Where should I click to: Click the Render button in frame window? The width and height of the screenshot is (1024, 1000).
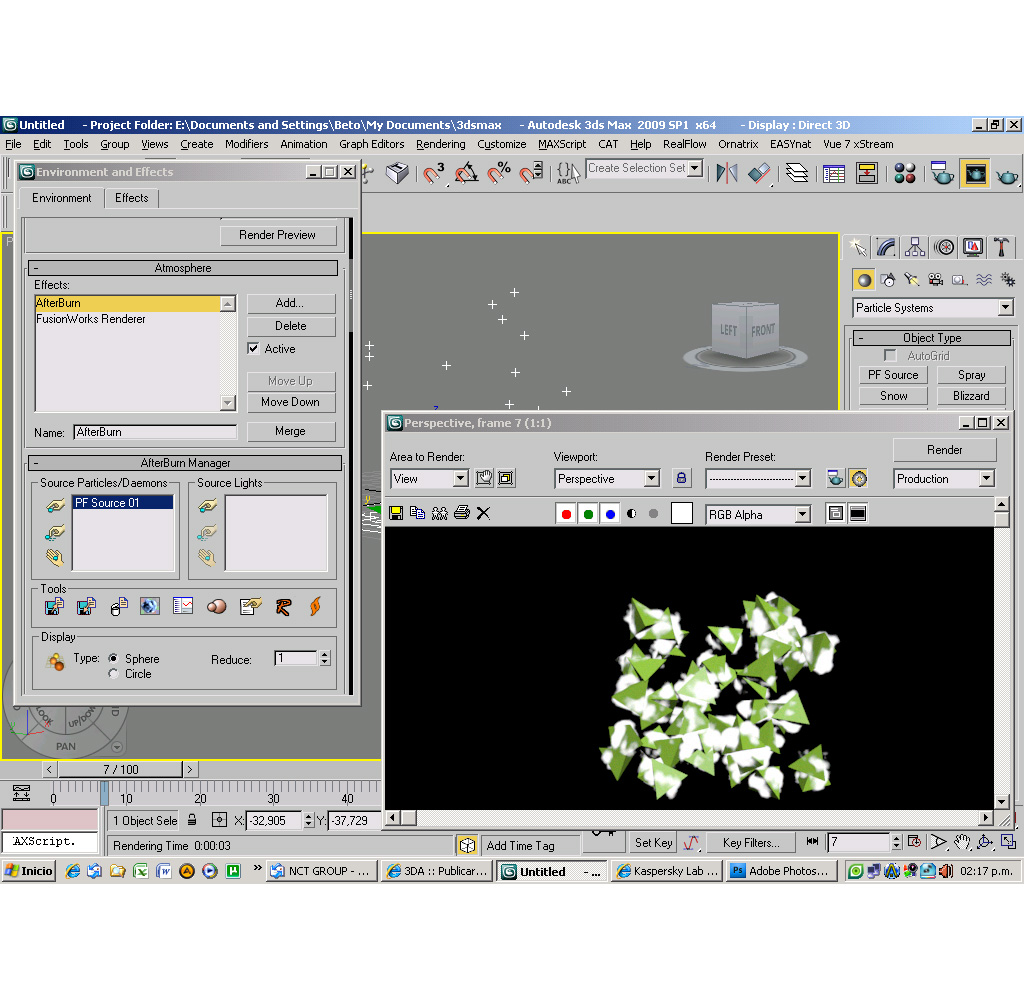point(944,450)
